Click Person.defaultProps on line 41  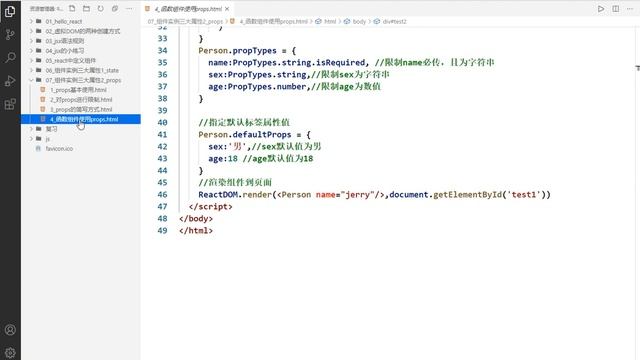pos(245,135)
